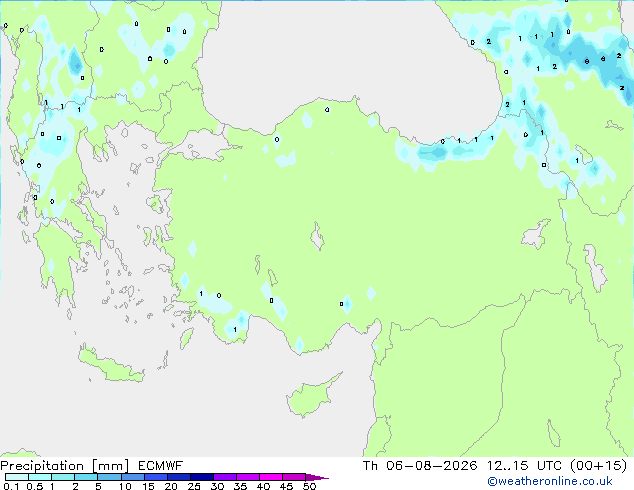
Task: Click the 1–2 mm legend color box
Action: 63,477
